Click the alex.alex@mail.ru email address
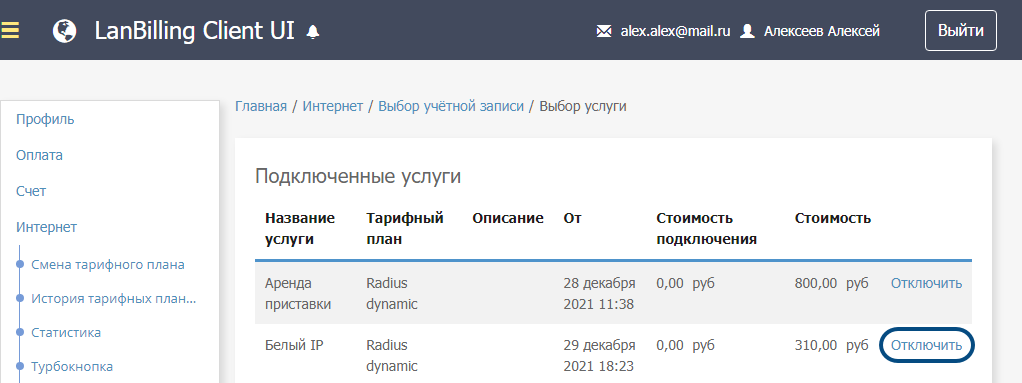The height and width of the screenshot is (383, 1022). pos(675,31)
